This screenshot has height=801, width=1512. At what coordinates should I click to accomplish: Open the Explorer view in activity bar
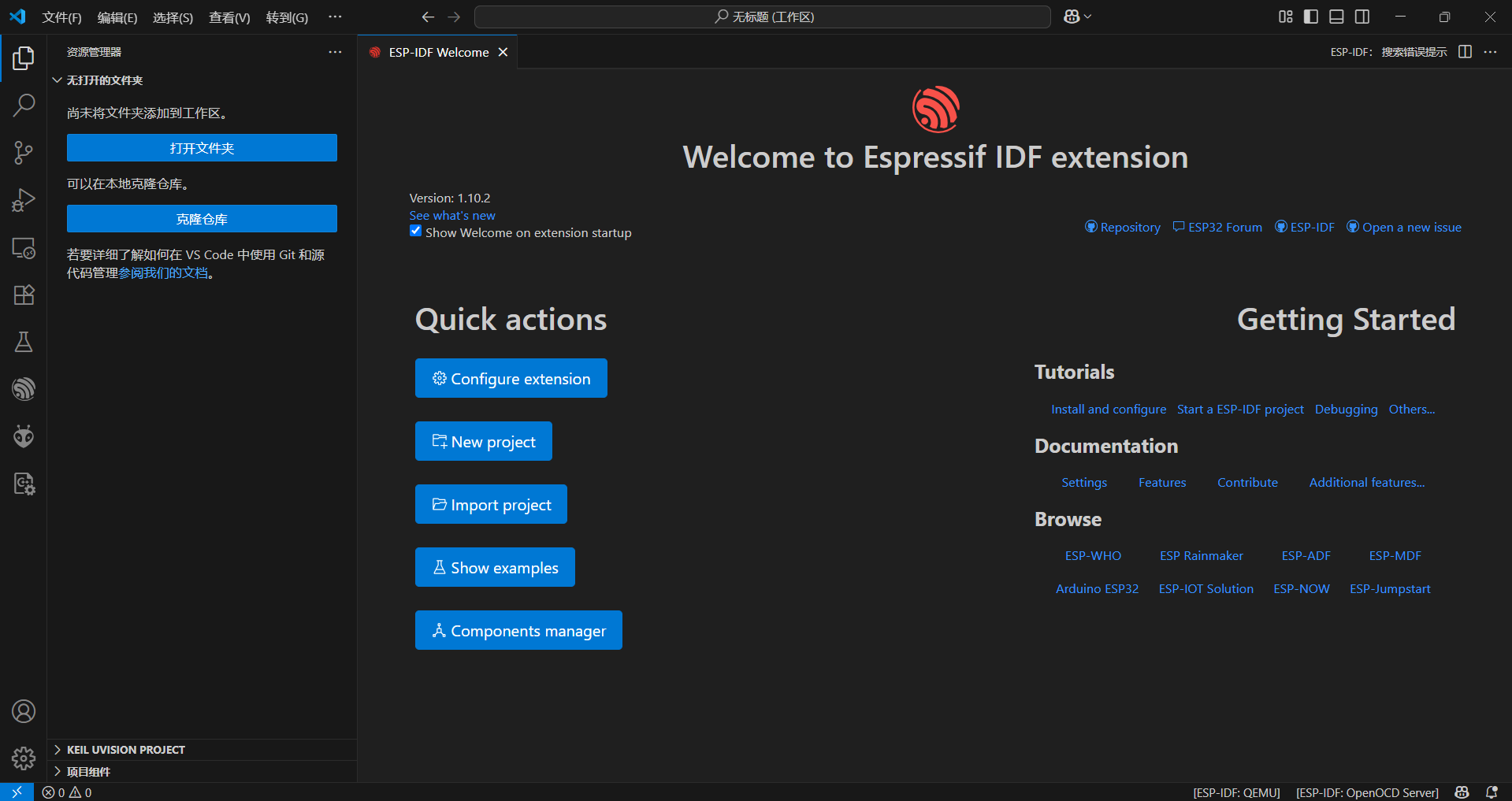point(24,57)
